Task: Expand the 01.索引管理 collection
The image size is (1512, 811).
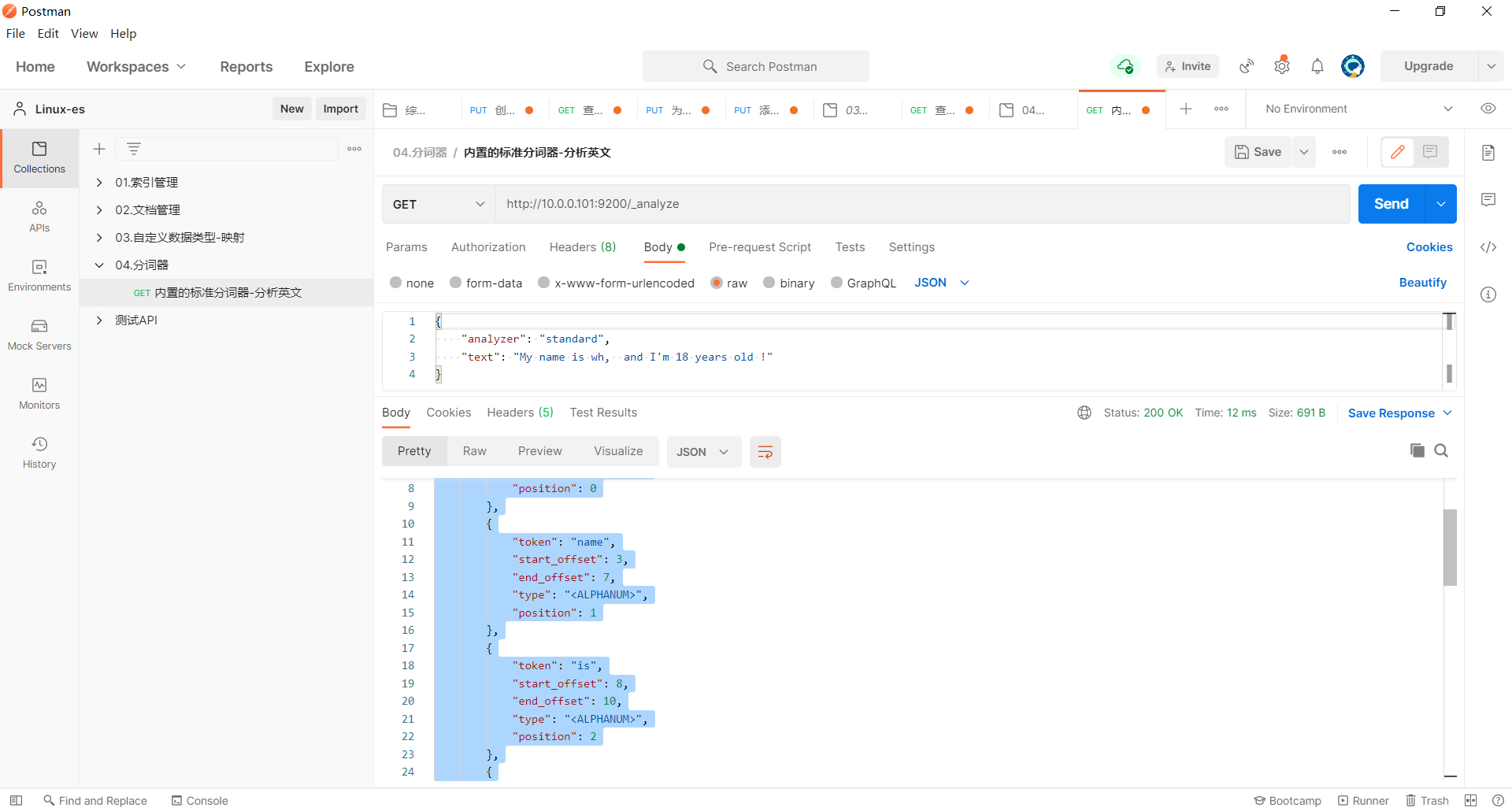Action: pos(99,183)
